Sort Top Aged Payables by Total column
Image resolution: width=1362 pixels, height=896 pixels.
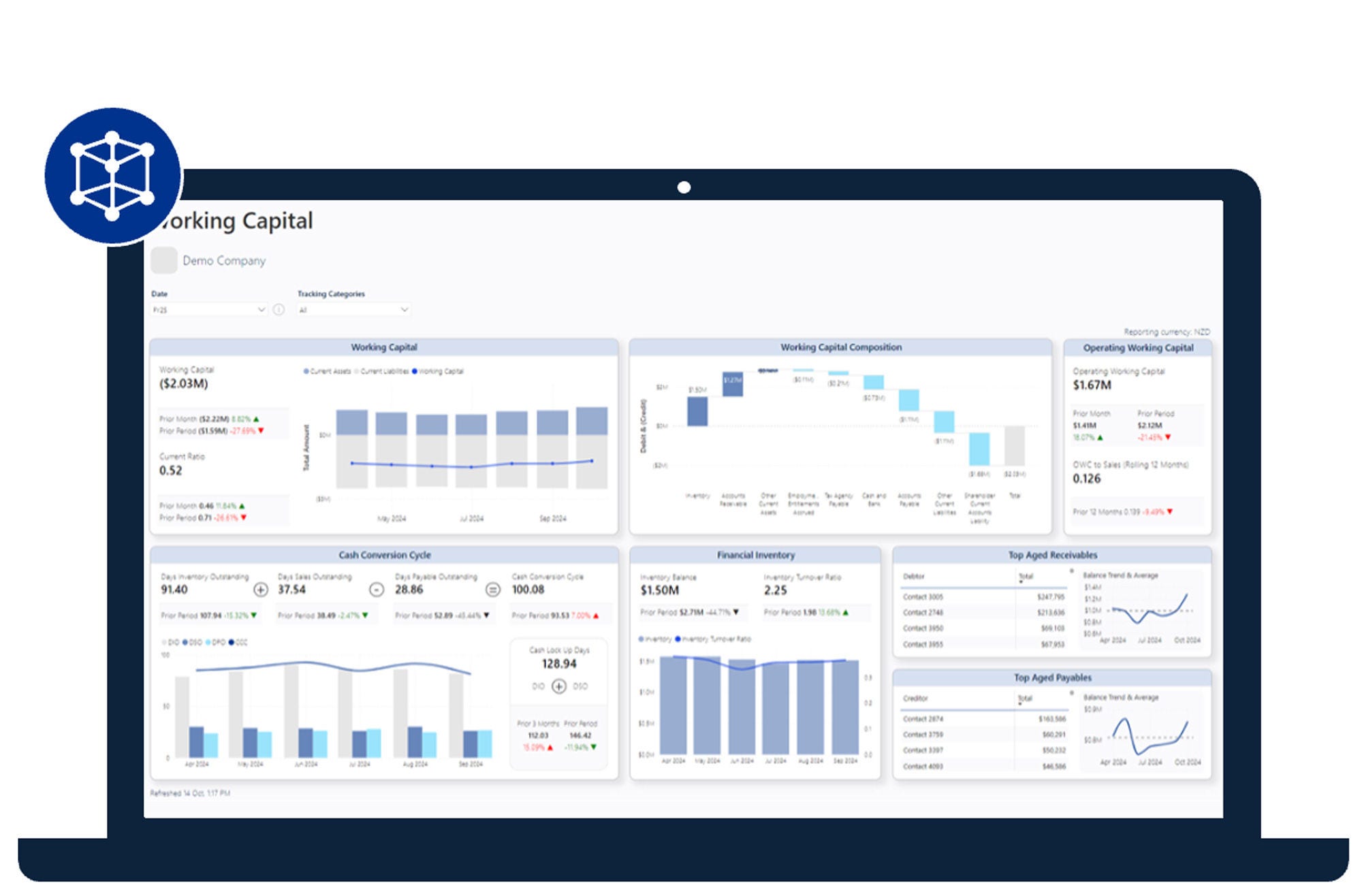(1025, 699)
